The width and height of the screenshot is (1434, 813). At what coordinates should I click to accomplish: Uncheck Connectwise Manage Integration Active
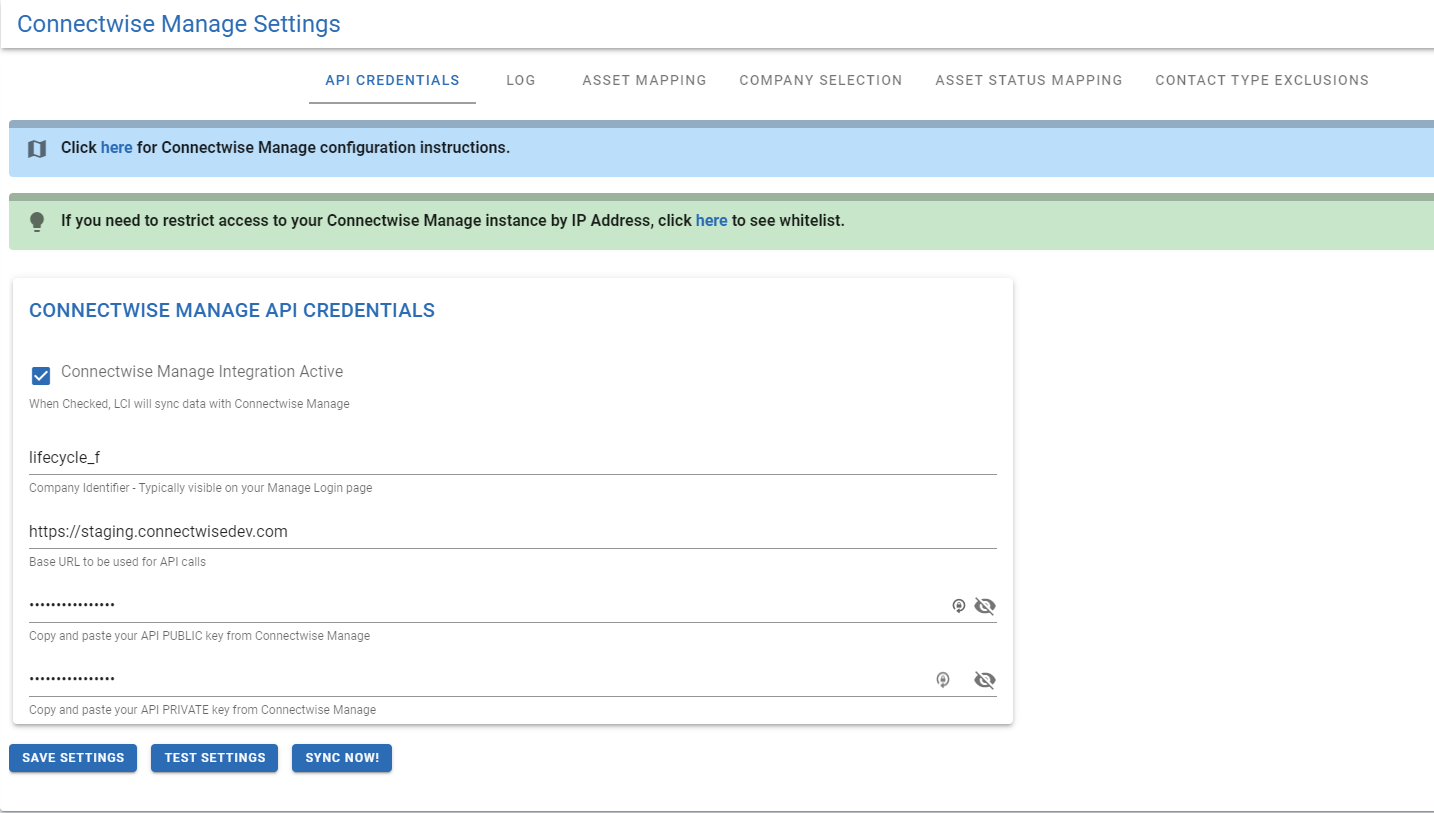tap(40, 375)
